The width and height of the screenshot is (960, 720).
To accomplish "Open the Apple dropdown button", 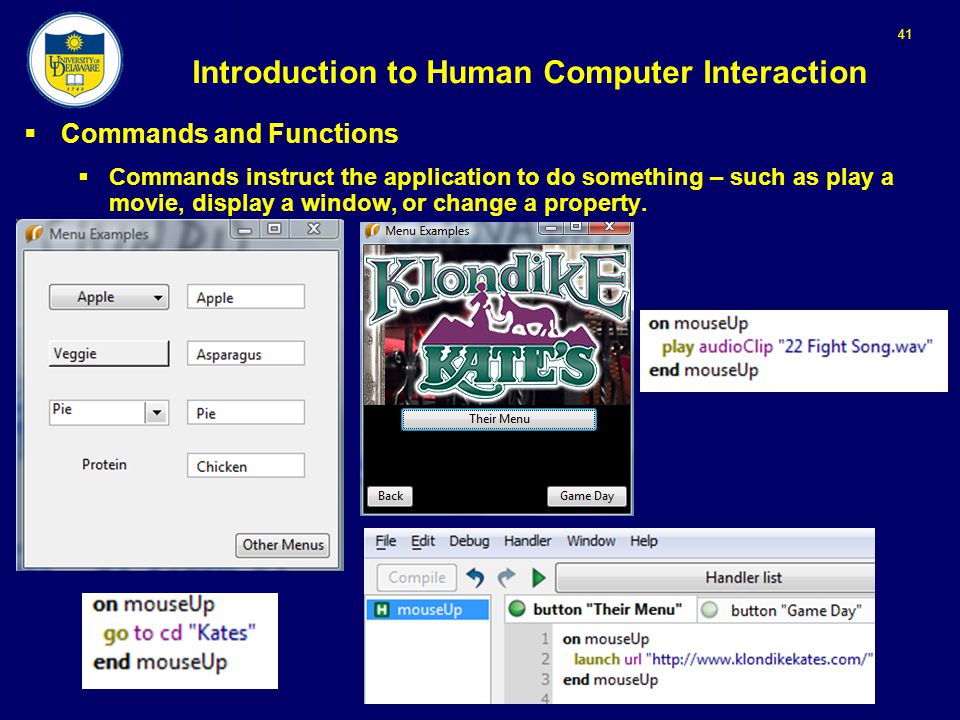I will [x=109, y=297].
